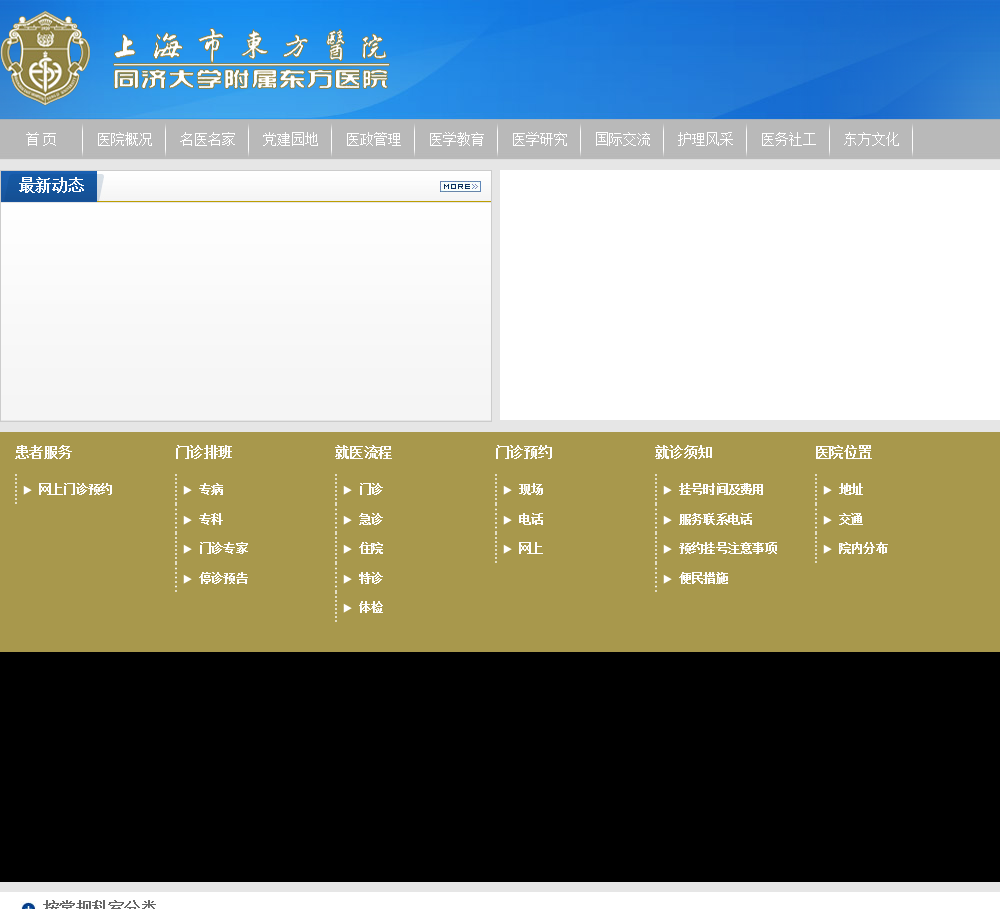Open 电话 appointment link
The height and width of the screenshot is (909, 1000).
coord(531,519)
